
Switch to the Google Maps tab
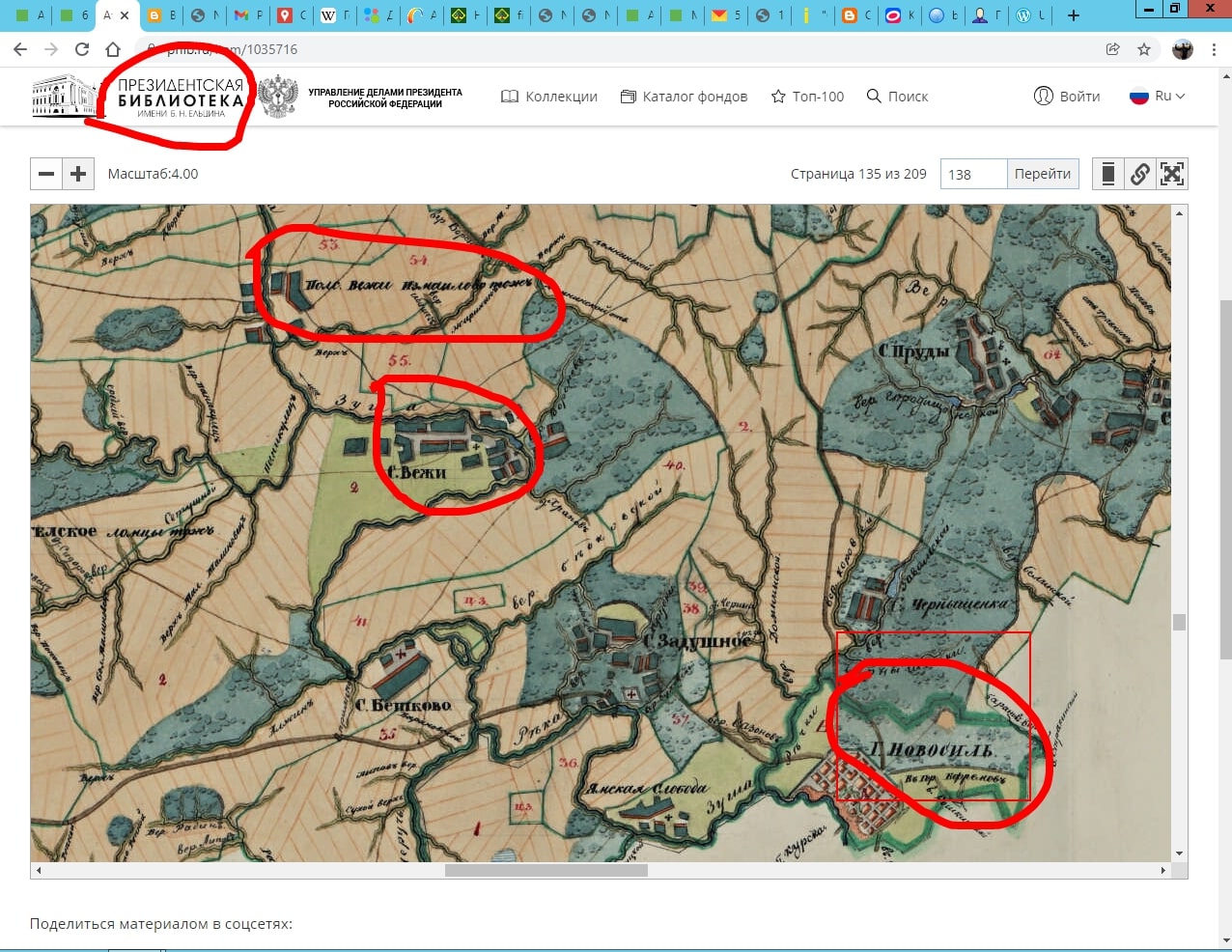pos(290,15)
